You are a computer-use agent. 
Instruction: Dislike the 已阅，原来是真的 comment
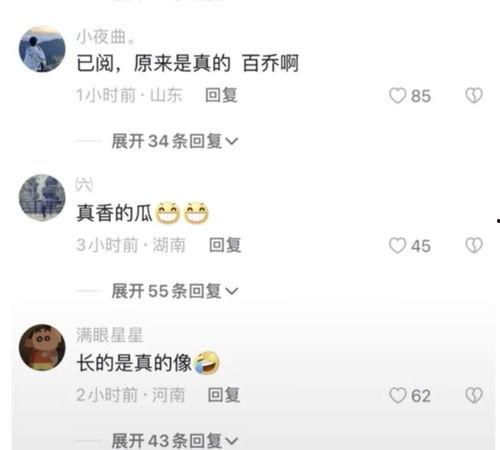[x=474, y=96]
